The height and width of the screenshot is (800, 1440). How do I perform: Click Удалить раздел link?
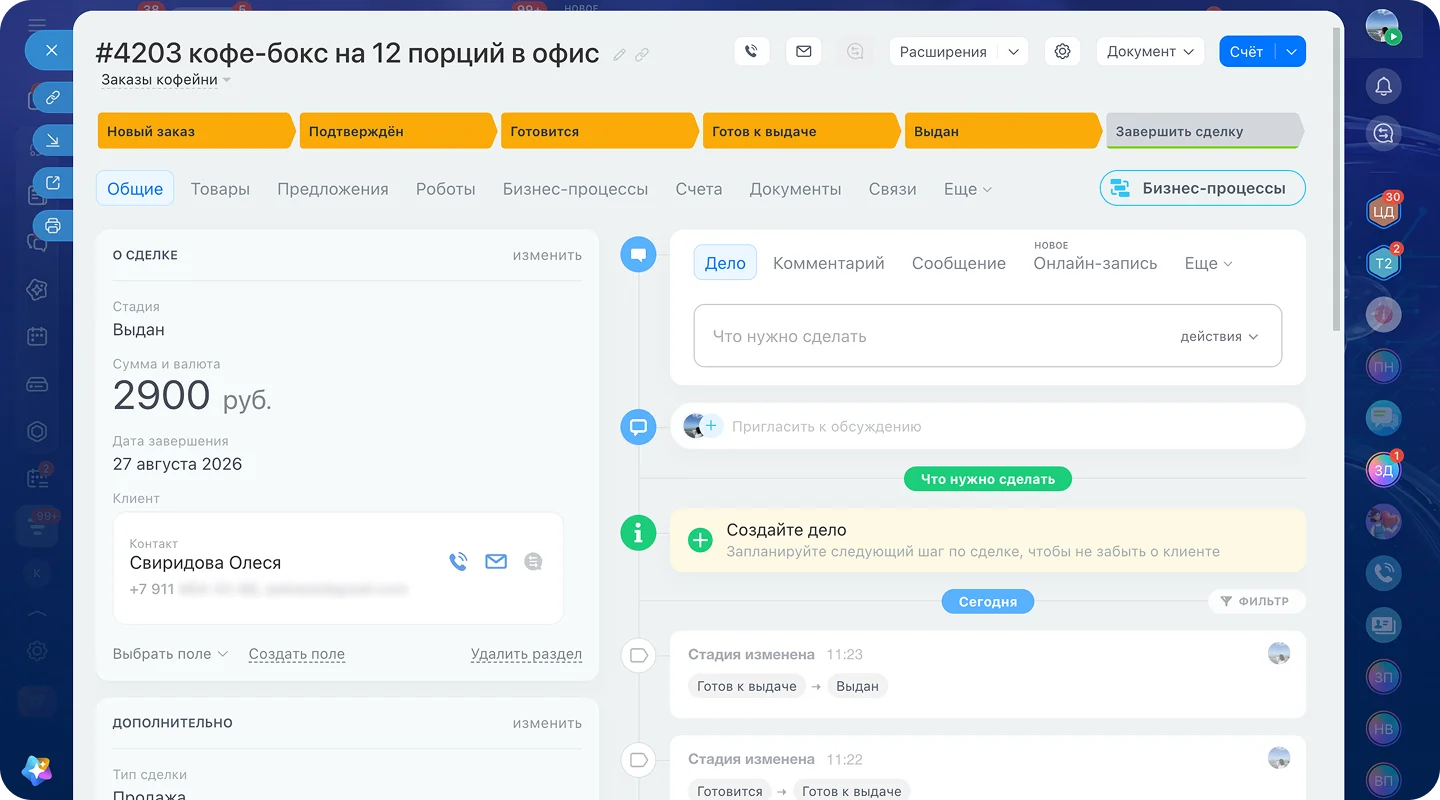point(526,654)
